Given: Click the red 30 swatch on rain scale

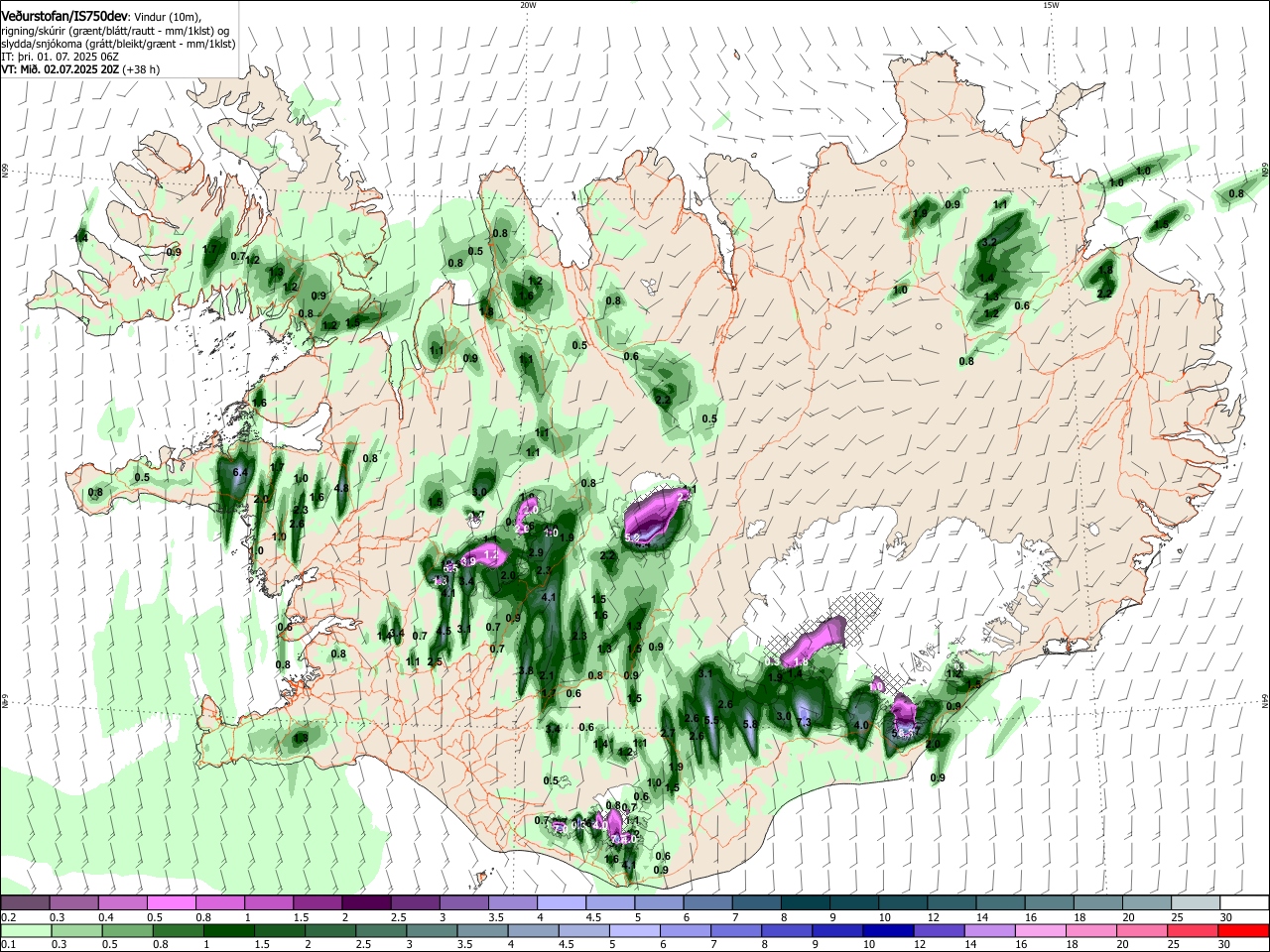Looking at the screenshot, I should (x=1244, y=931).
